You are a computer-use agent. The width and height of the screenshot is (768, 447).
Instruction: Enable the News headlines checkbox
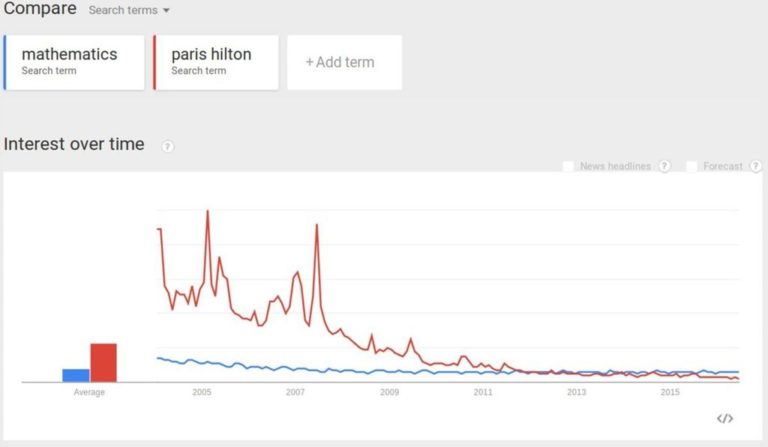coord(569,166)
